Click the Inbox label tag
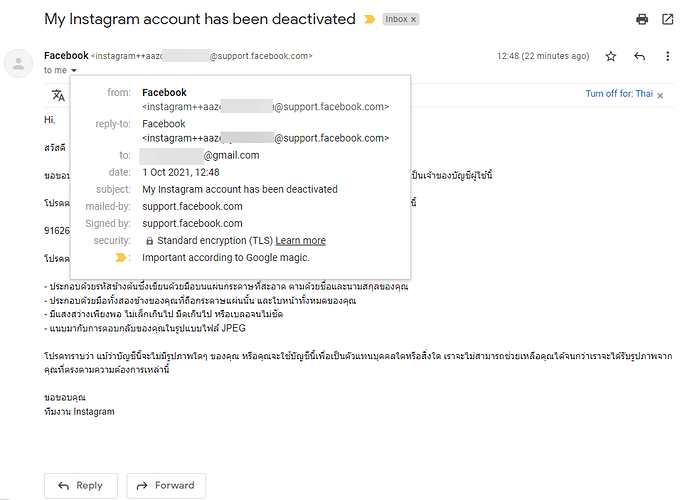This screenshot has height=500, width=682. pos(396,19)
